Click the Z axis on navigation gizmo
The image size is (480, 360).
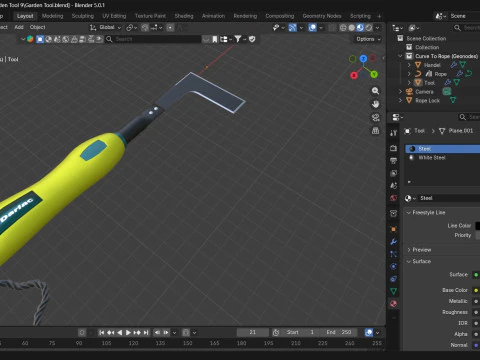[363, 59]
